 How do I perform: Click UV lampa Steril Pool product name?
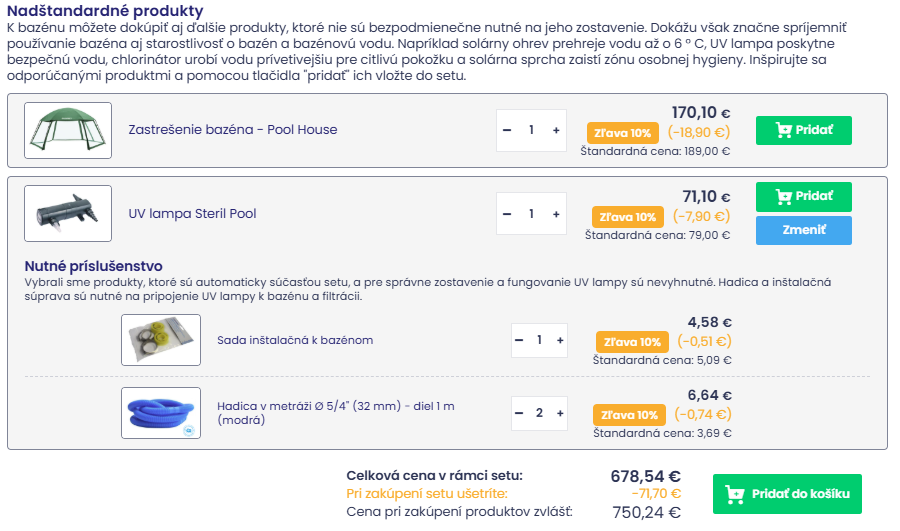[193, 214]
